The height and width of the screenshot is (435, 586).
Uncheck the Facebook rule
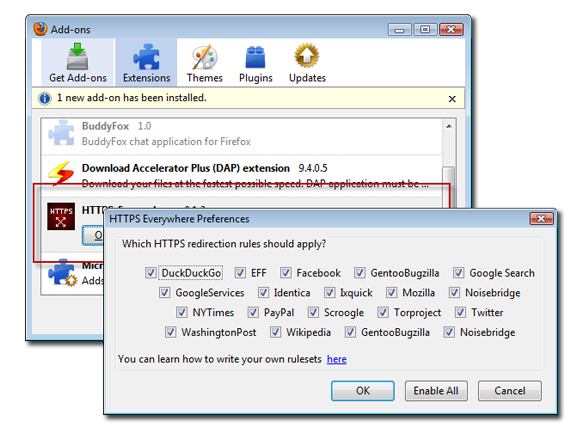point(286,273)
